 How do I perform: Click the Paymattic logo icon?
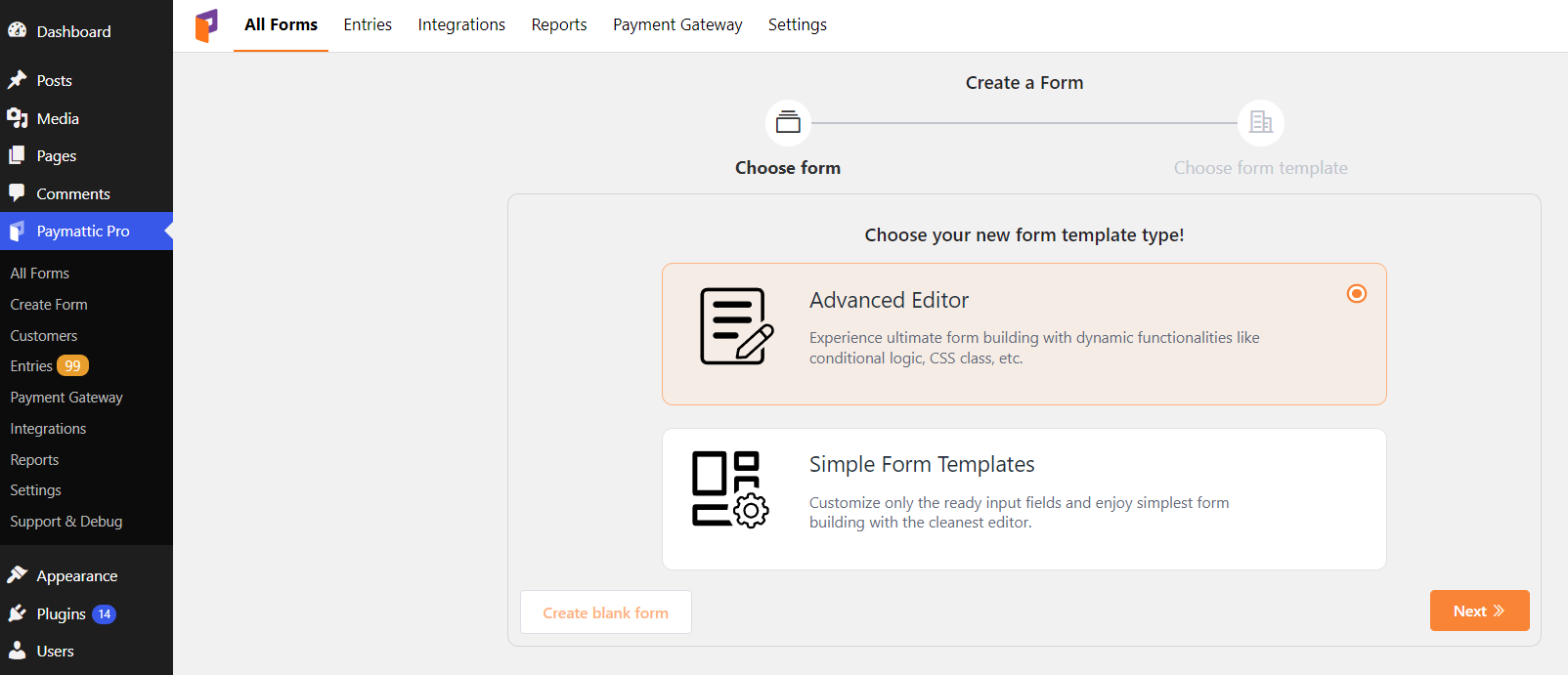205,25
